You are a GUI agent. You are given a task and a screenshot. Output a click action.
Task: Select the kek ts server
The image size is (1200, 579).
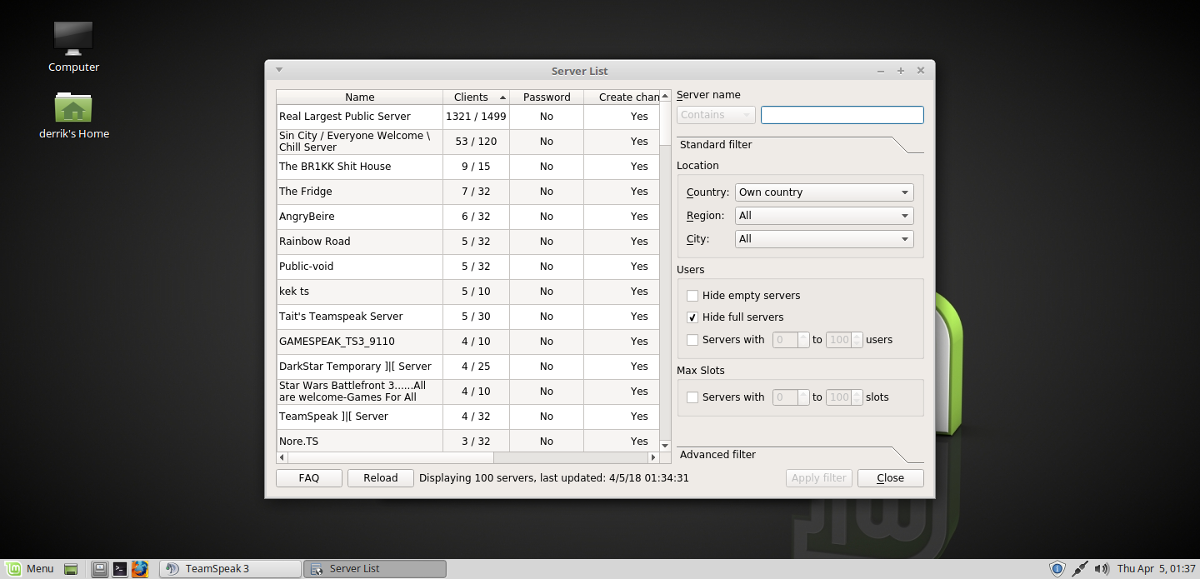468,292
